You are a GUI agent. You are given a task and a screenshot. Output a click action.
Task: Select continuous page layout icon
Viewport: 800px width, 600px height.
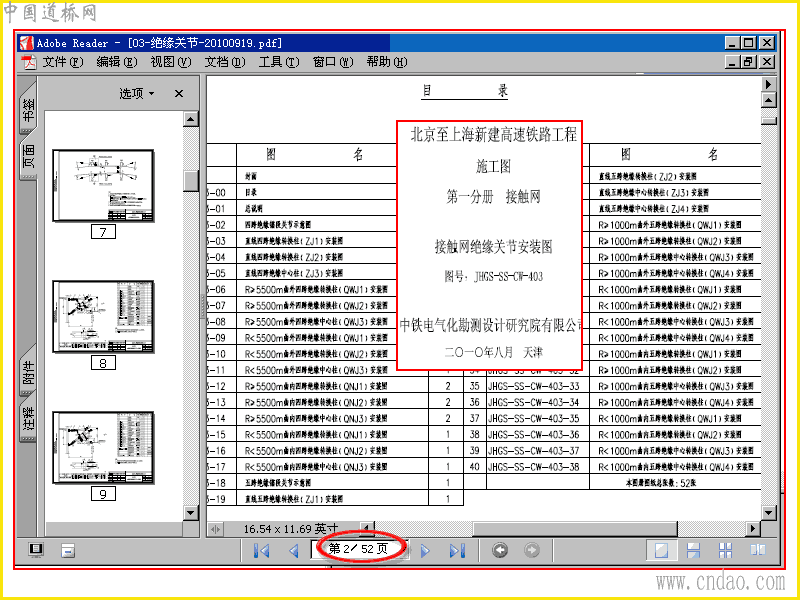click(x=693, y=550)
